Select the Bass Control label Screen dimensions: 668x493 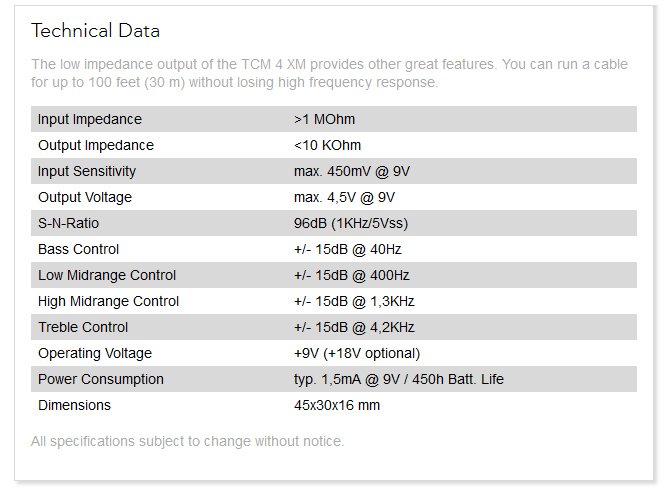click(79, 250)
